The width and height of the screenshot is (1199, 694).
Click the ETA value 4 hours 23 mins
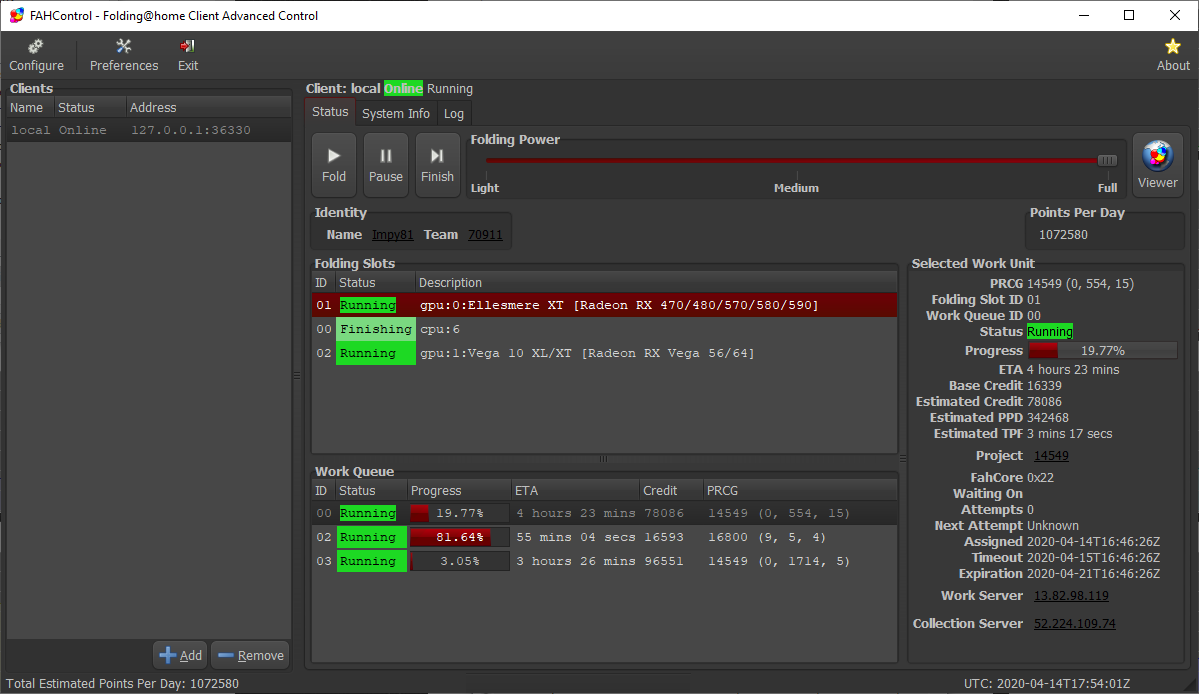coord(1073,370)
